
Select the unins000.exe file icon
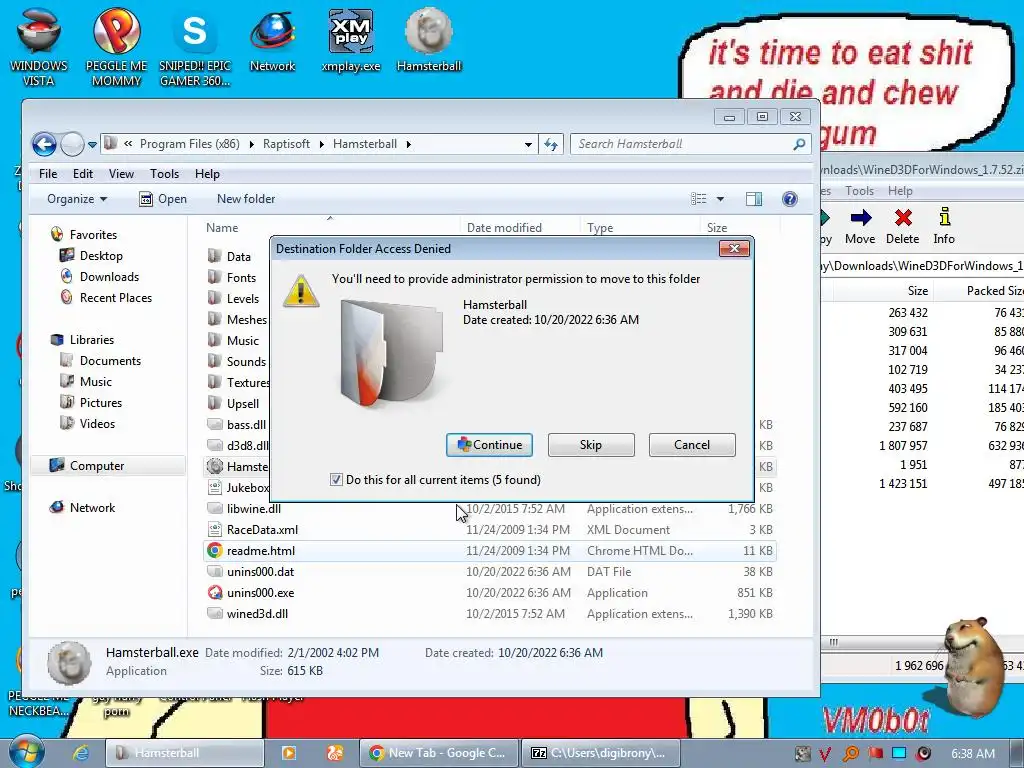click(214, 592)
